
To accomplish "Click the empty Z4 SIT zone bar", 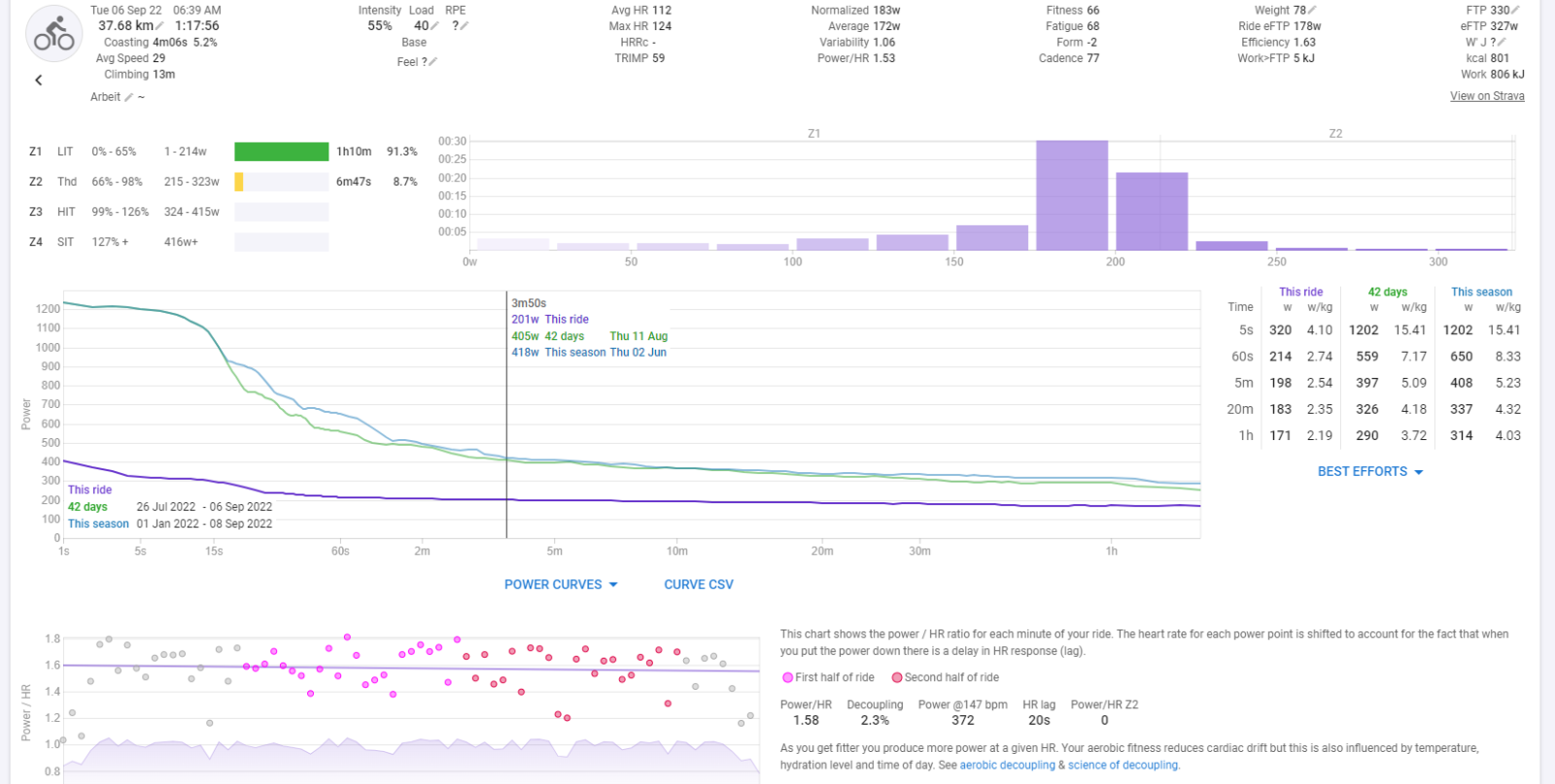I will [x=282, y=242].
